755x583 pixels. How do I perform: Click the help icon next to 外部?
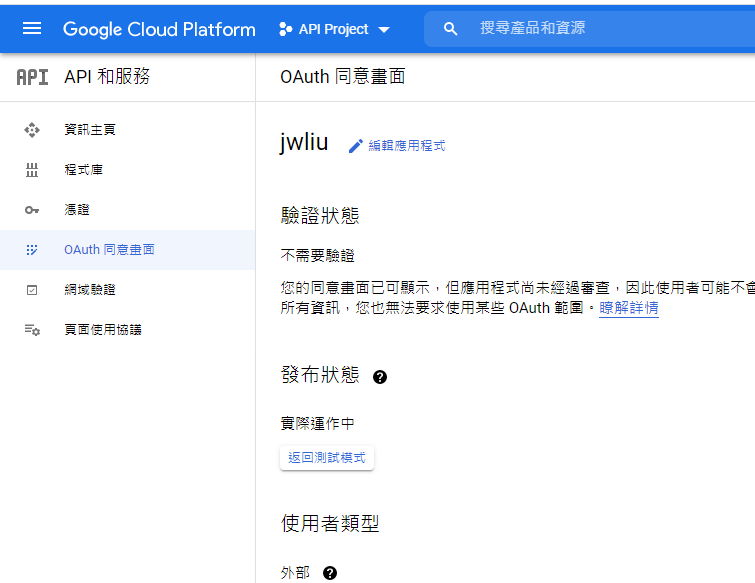(330, 573)
